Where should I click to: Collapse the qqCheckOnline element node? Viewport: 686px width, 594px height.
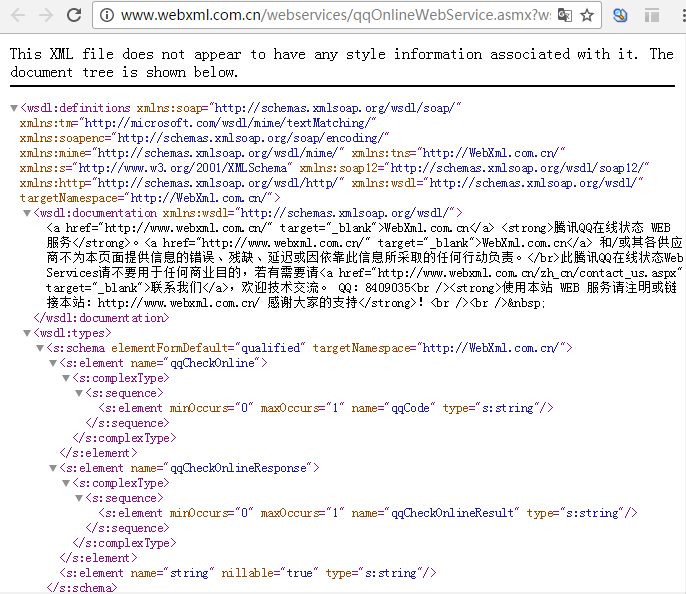(53, 363)
